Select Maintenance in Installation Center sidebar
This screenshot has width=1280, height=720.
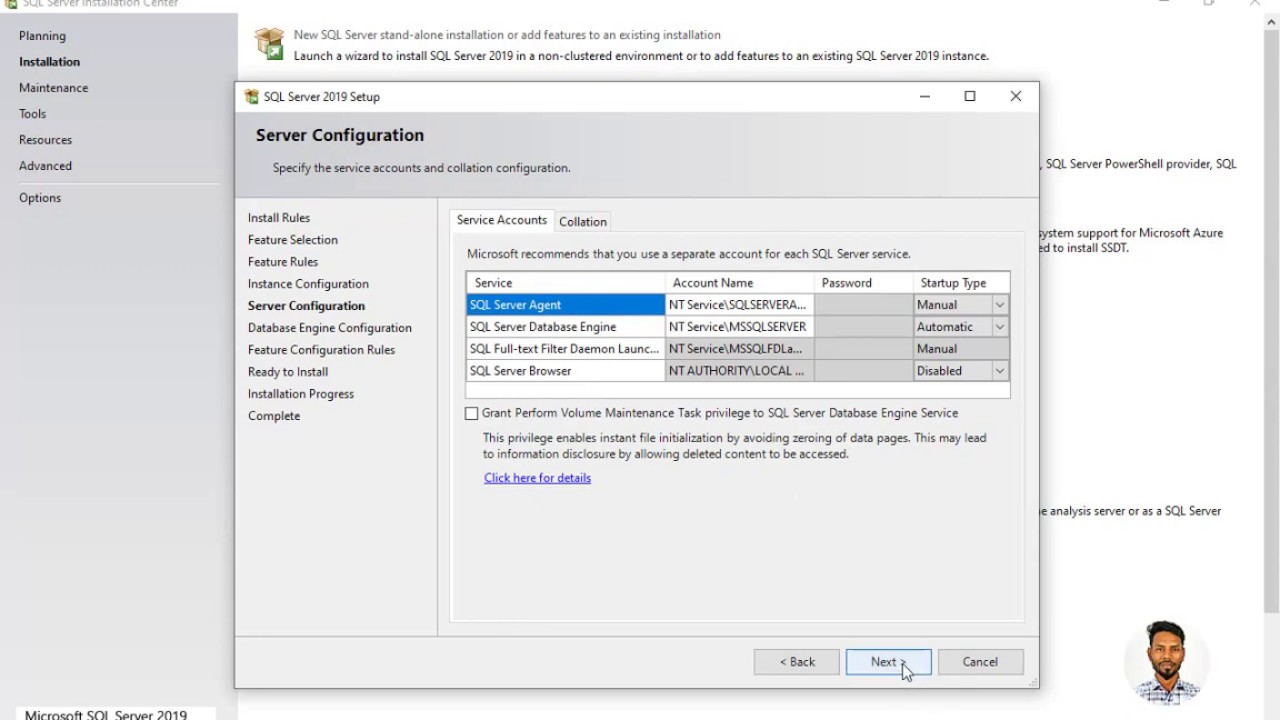[53, 88]
